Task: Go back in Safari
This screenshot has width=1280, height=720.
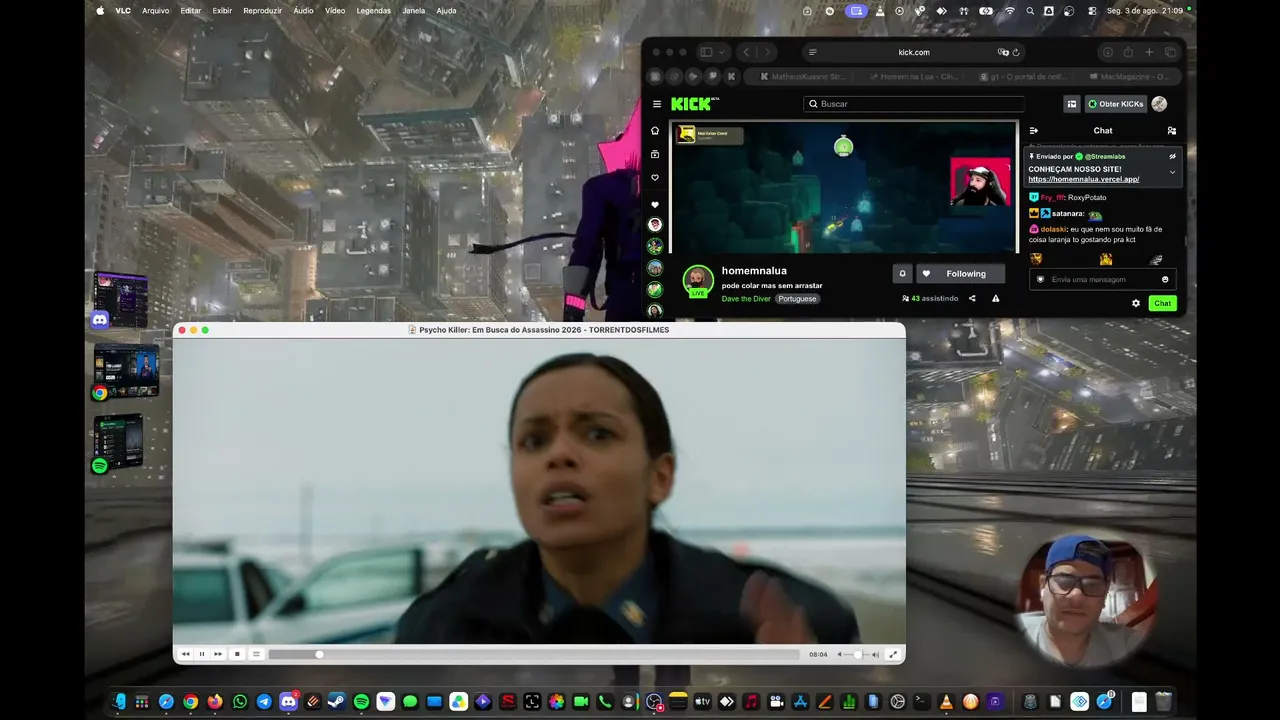Action: pyautogui.click(x=746, y=52)
